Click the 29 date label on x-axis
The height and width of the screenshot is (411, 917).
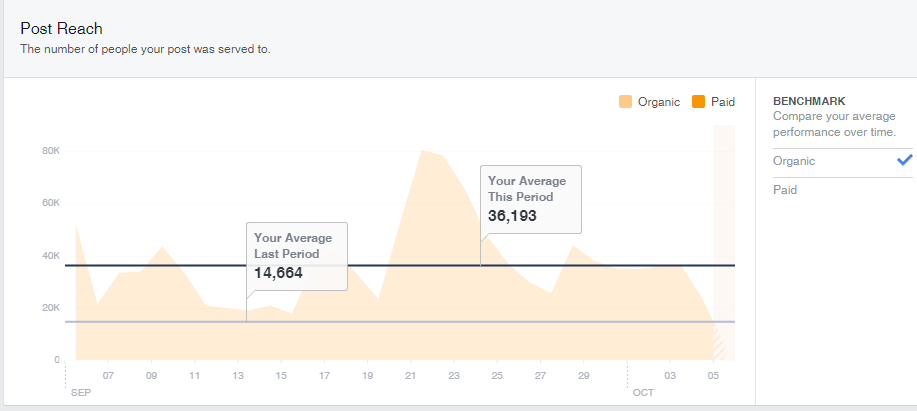584,375
